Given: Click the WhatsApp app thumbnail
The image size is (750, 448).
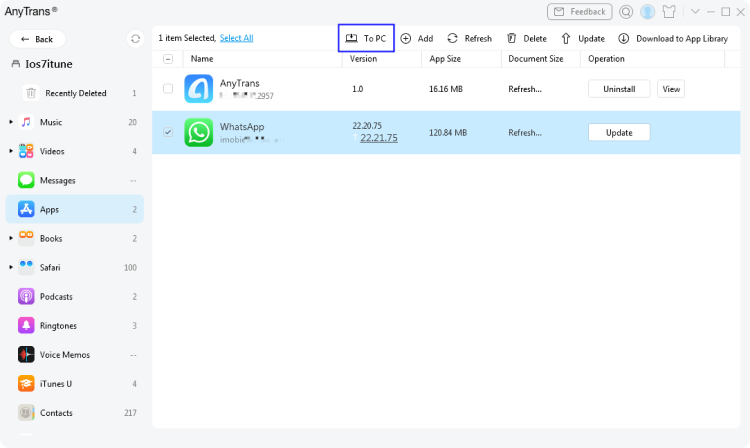Looking at the screenshot, I should click(x=199, y=132).
